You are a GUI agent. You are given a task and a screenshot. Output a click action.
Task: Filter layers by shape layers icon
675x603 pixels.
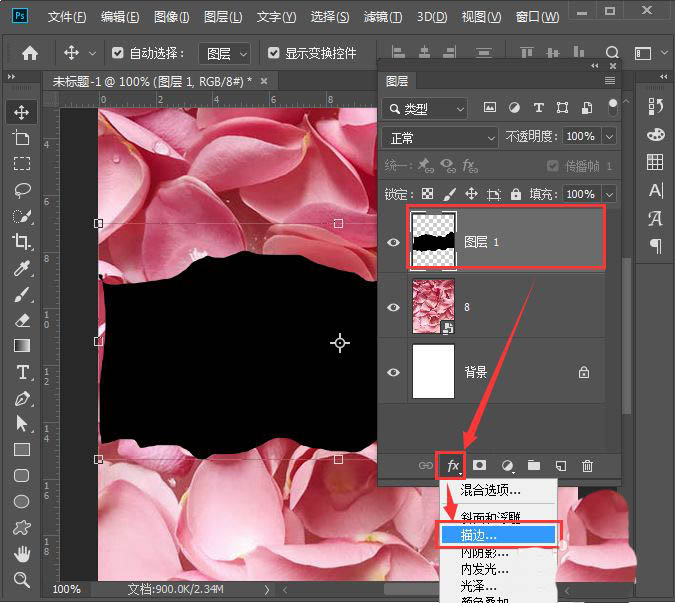point(562,108)
